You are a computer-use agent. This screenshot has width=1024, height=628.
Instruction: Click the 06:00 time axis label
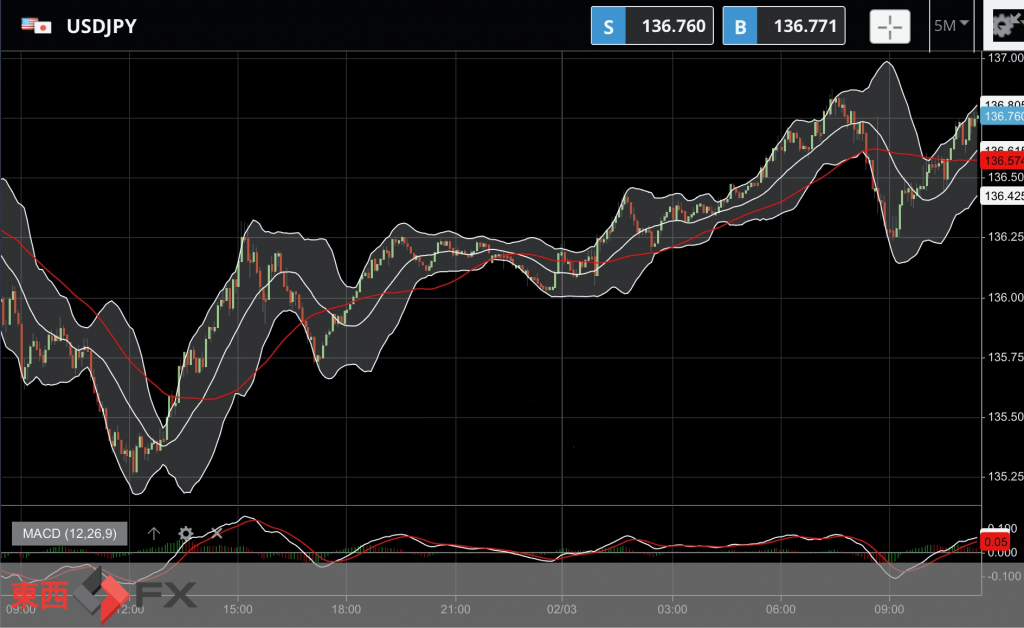780,609
